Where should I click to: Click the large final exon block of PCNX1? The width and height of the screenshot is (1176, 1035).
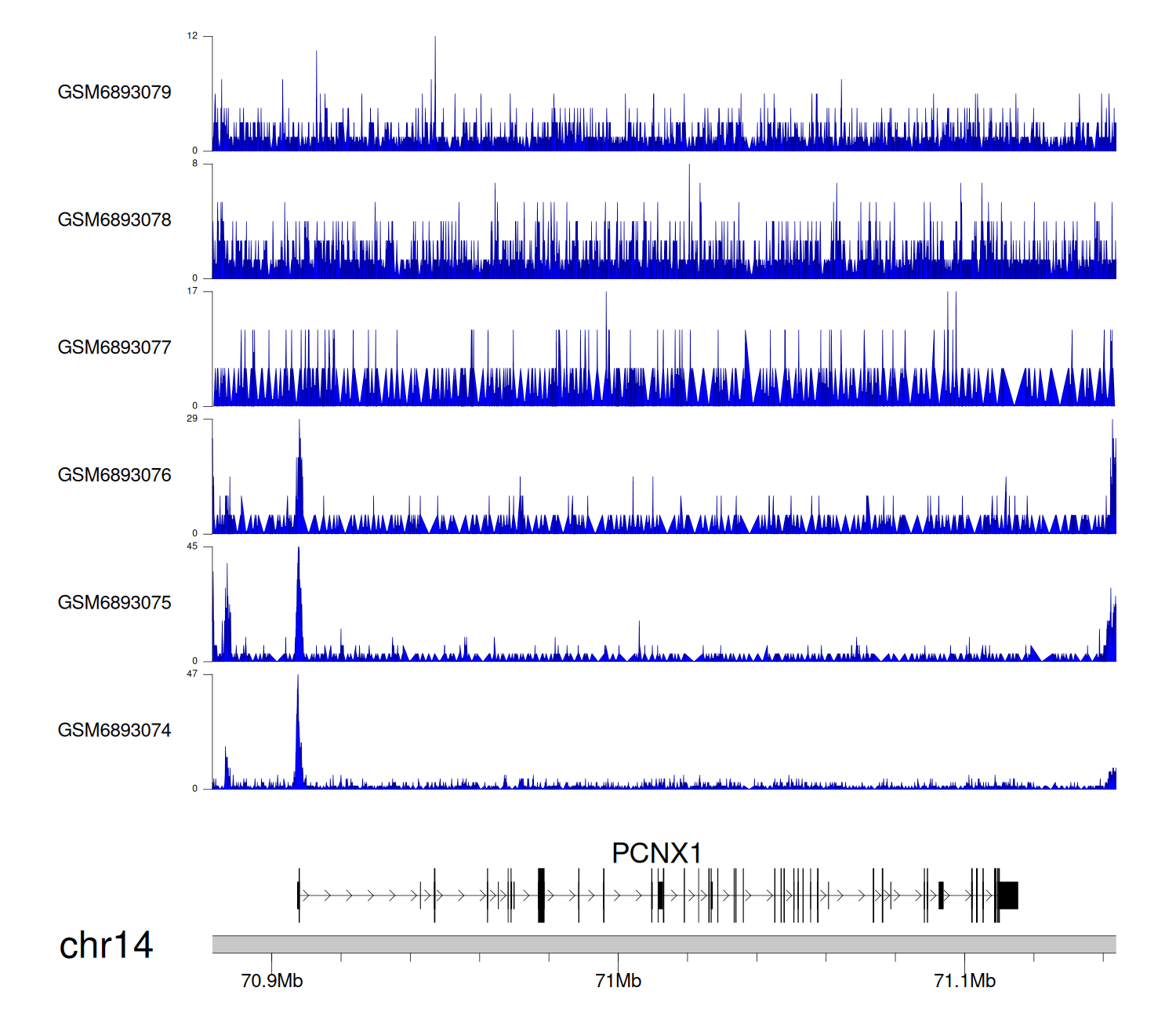coord(1008,895)
